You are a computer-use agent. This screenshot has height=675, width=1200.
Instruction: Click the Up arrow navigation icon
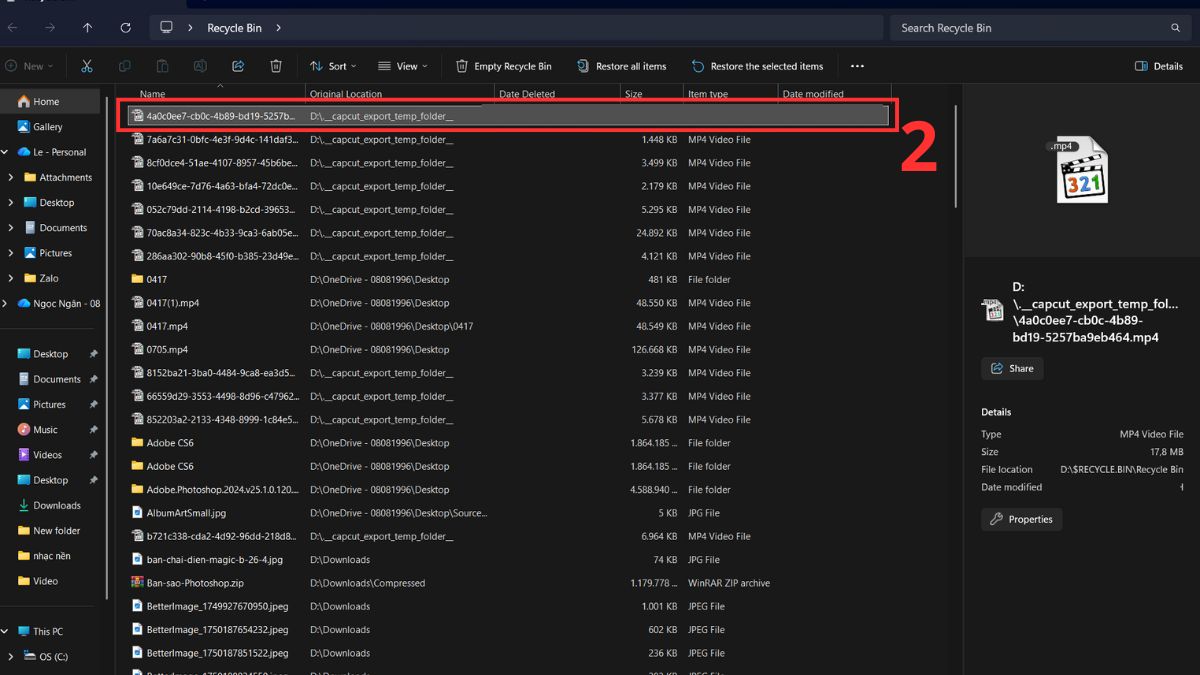(88, 28)
